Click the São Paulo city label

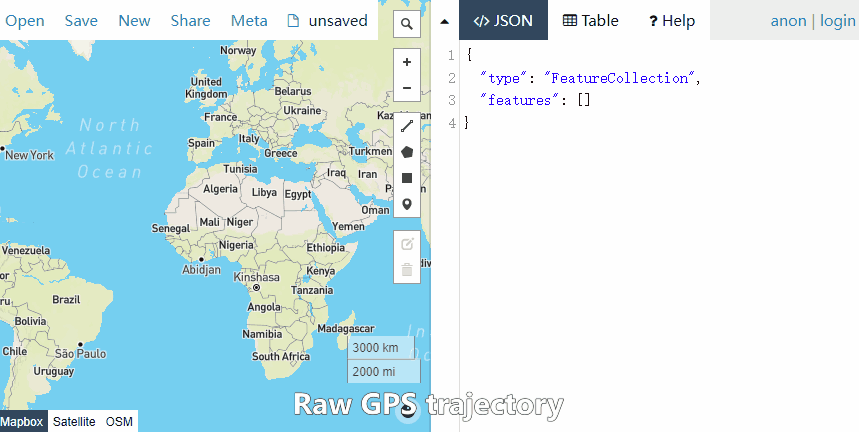point(81,354)
